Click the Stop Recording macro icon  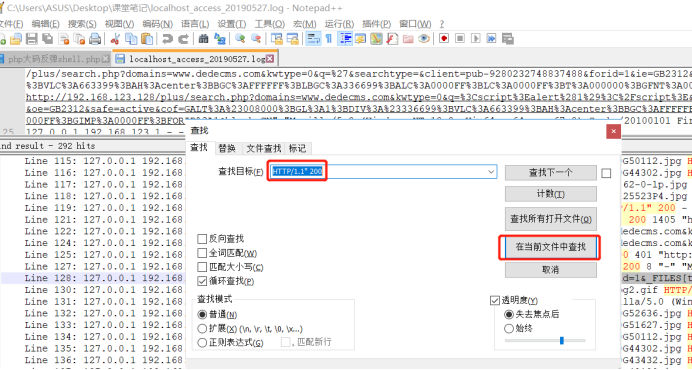pos(460,39)
